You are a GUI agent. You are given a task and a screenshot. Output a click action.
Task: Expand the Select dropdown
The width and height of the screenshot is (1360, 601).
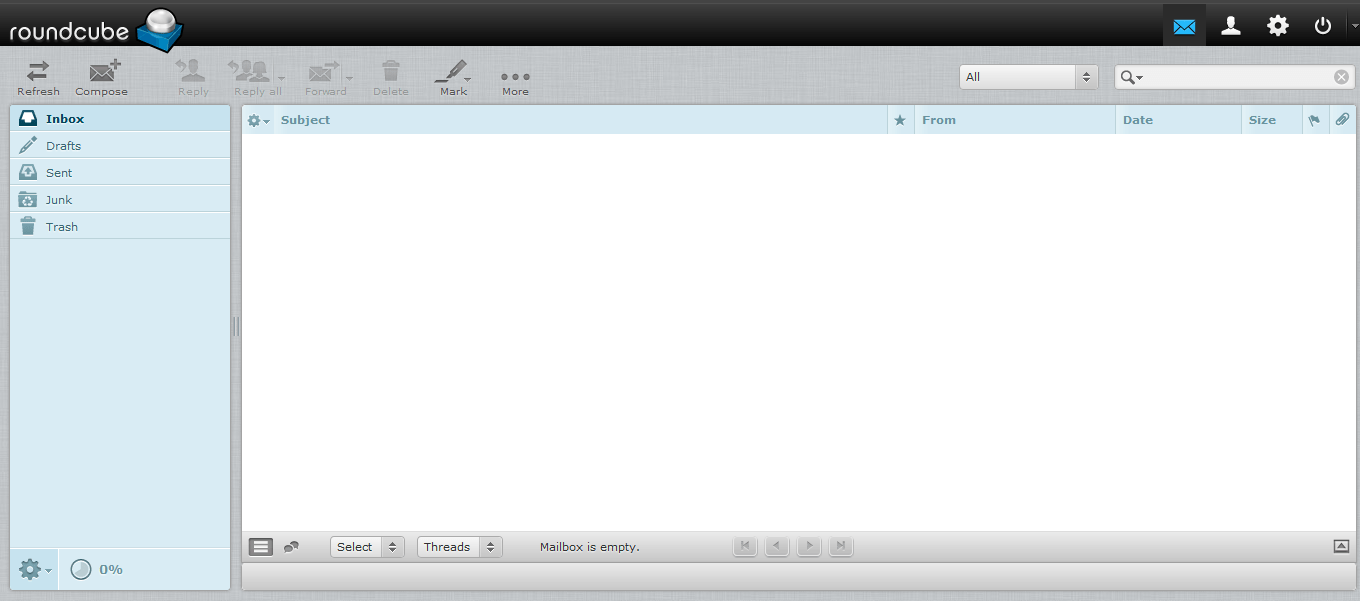367,547
